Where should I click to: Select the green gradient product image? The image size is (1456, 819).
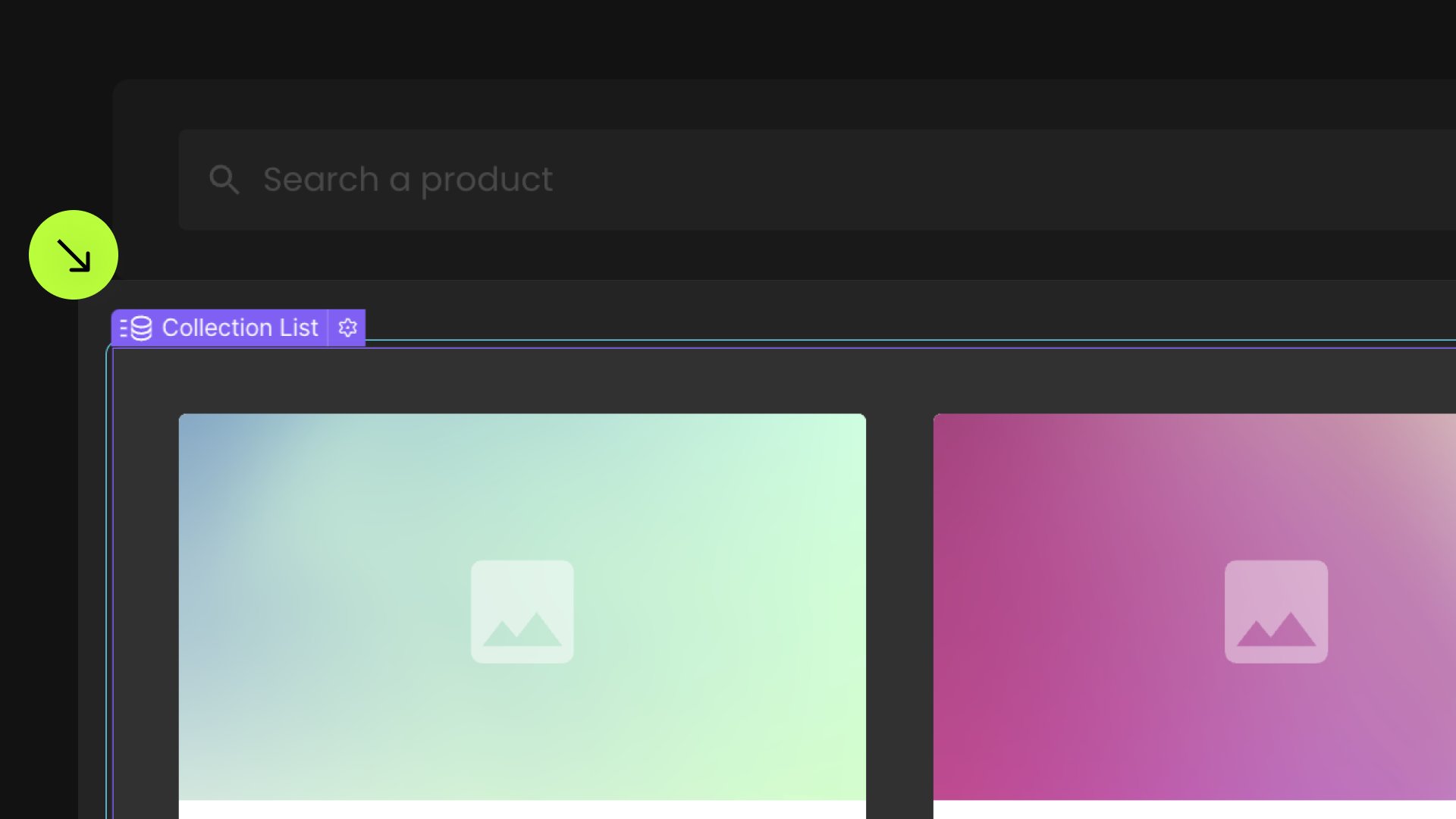(x=522, y=607)
